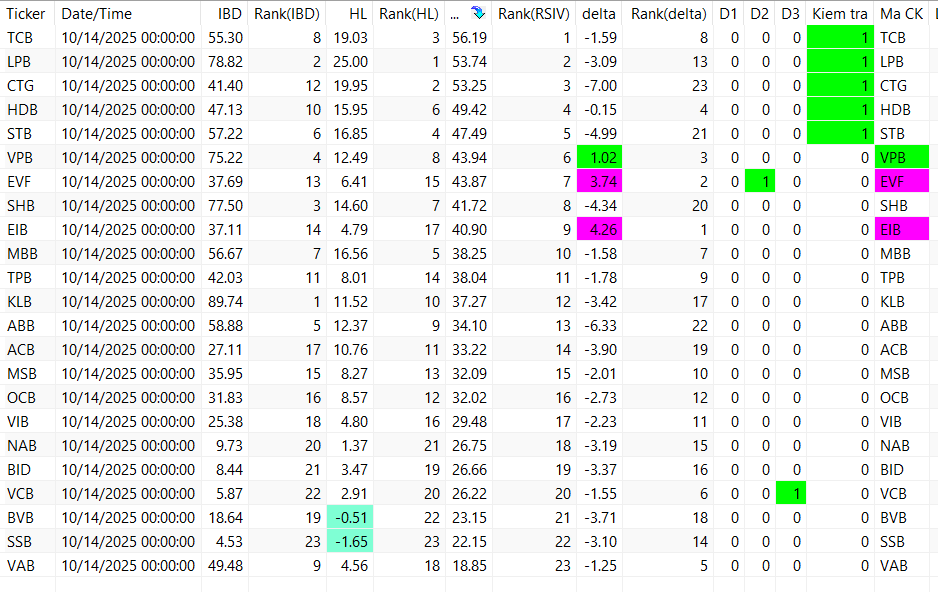Select HDB in the Ticker column
The height and width of the screenshot is (592, 938).
point(22,109)
